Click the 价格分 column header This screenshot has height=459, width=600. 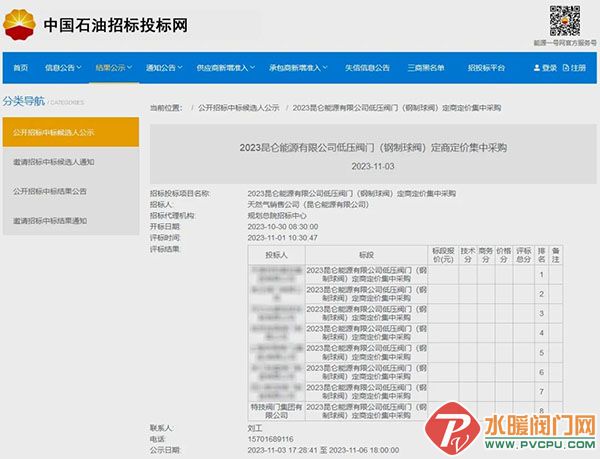(504, 255)
